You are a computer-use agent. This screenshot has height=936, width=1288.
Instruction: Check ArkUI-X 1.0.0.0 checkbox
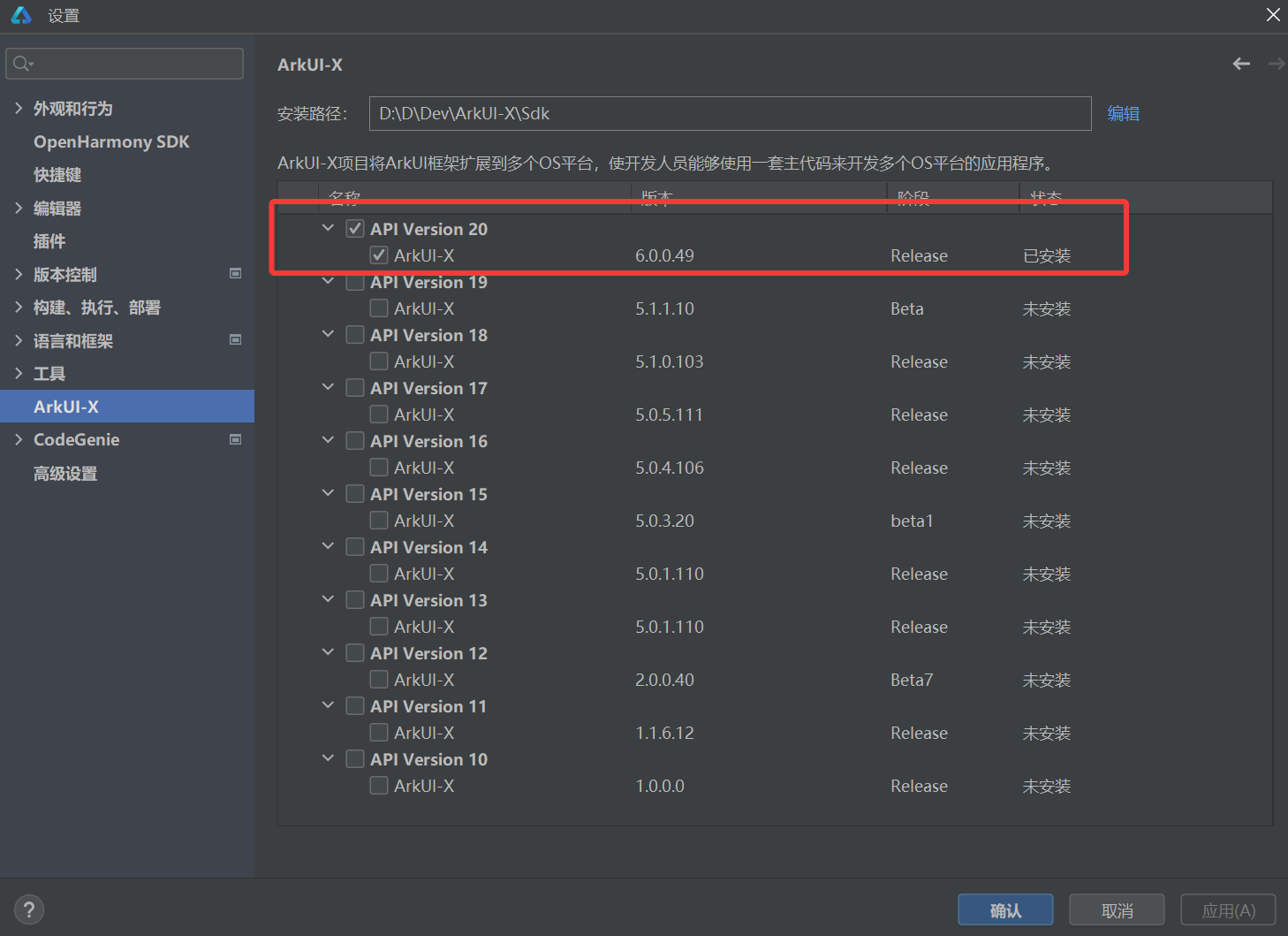[x=379, y=786]
